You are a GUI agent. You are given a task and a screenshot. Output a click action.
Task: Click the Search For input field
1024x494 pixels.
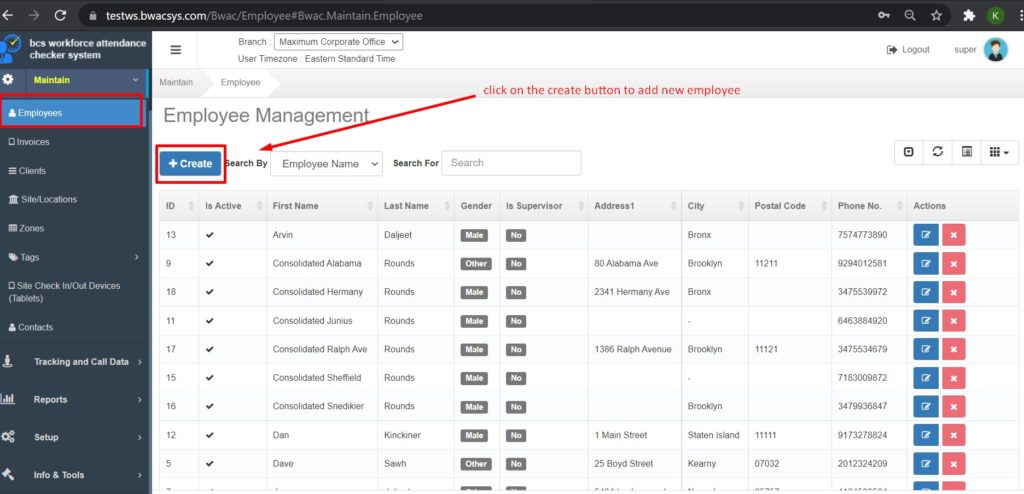[x=511, y=163]
